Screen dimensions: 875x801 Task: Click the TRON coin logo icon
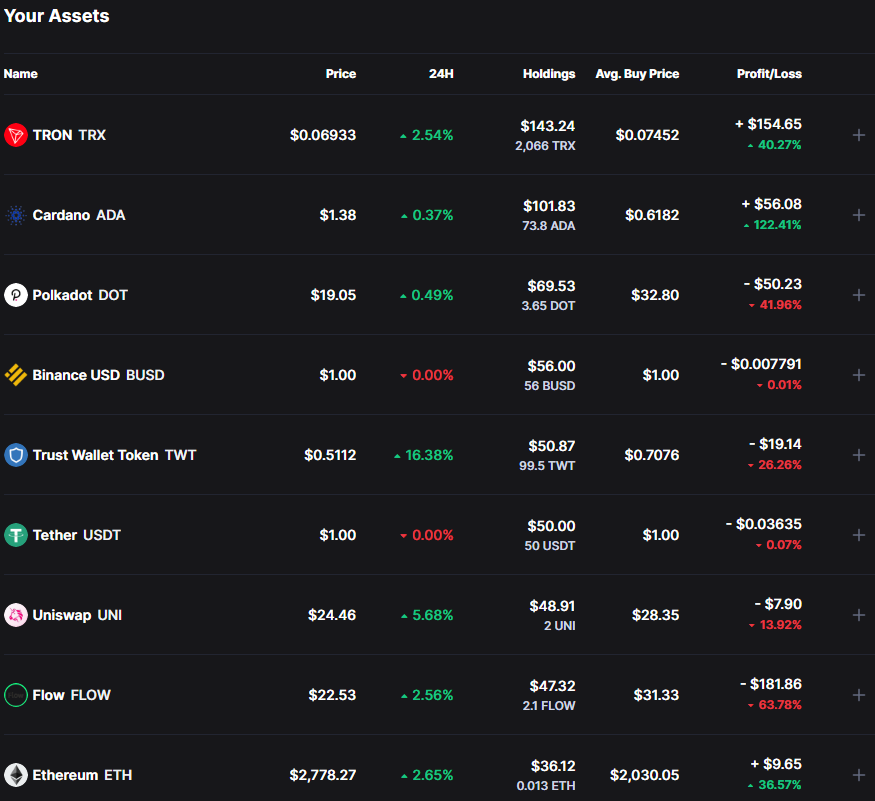[x=15, y=135]
